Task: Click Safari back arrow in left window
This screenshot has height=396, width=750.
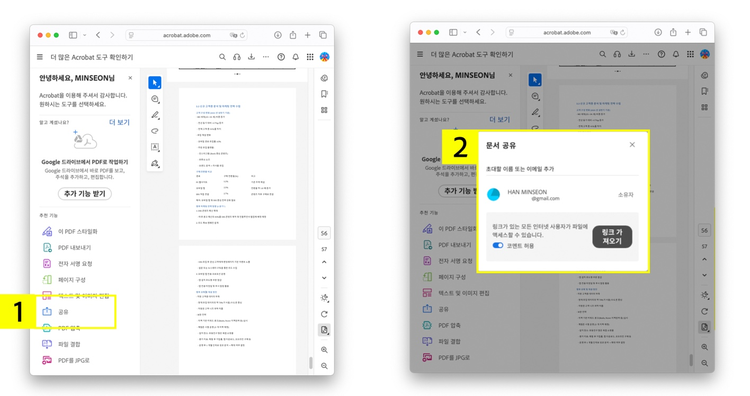Action: coord(98,35)
